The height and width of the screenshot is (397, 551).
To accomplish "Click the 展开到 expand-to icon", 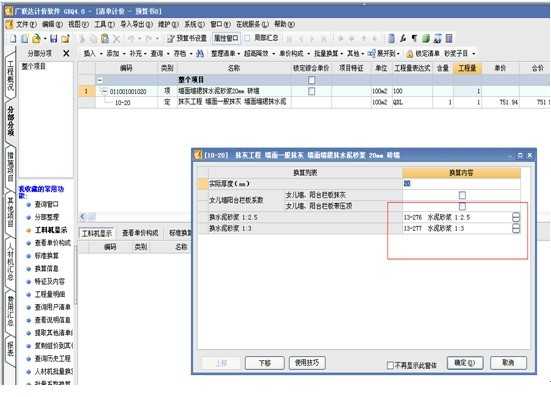I will click(x=372, y=53).
